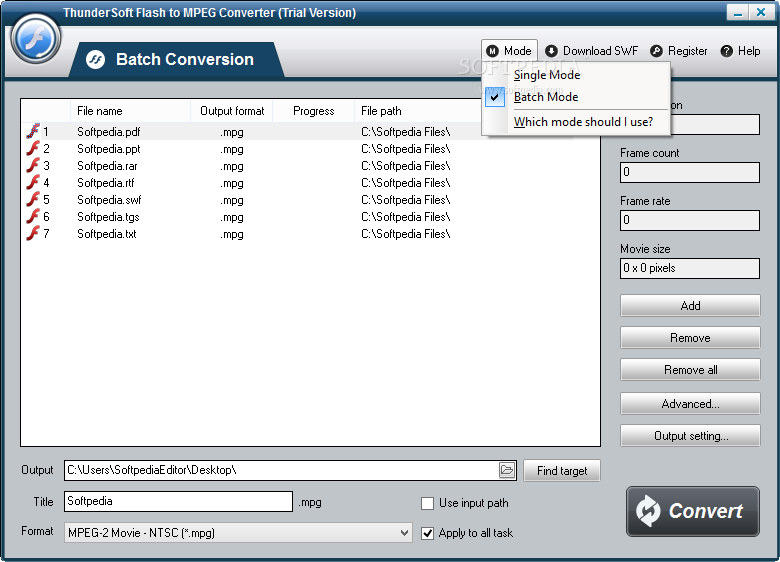Image resolution: width=780 pixels, height=562 pixels.
Task: Open the Mode menu
Action: 509,51
